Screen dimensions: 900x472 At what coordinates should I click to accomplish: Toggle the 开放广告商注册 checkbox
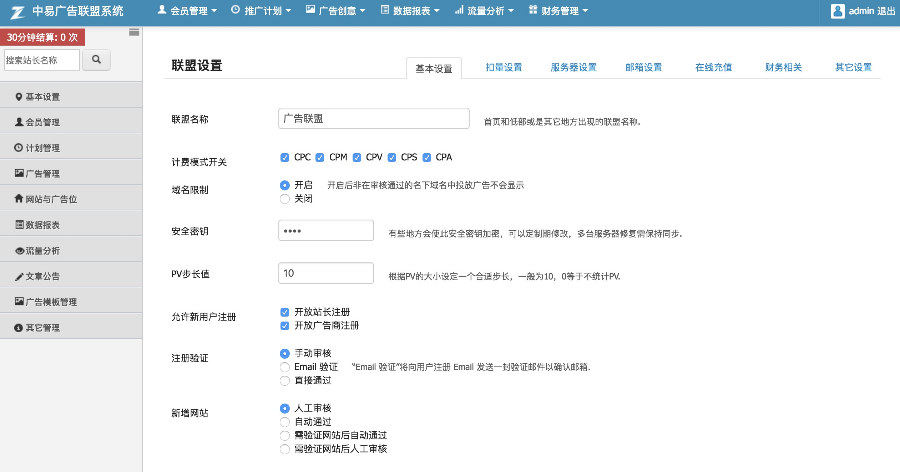pyautogui.click(x=285, y=326)
